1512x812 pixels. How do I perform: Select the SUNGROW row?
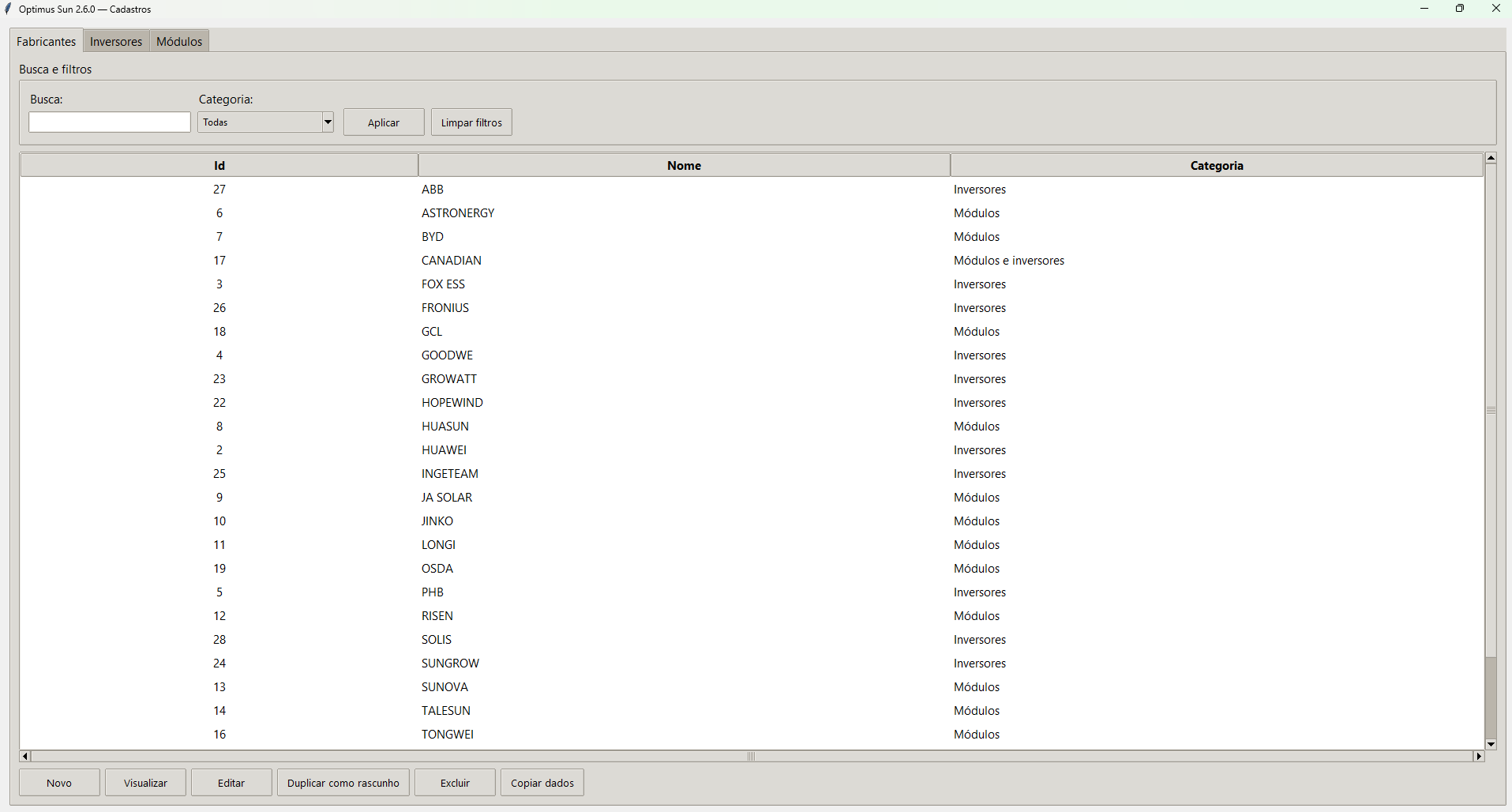752,664
